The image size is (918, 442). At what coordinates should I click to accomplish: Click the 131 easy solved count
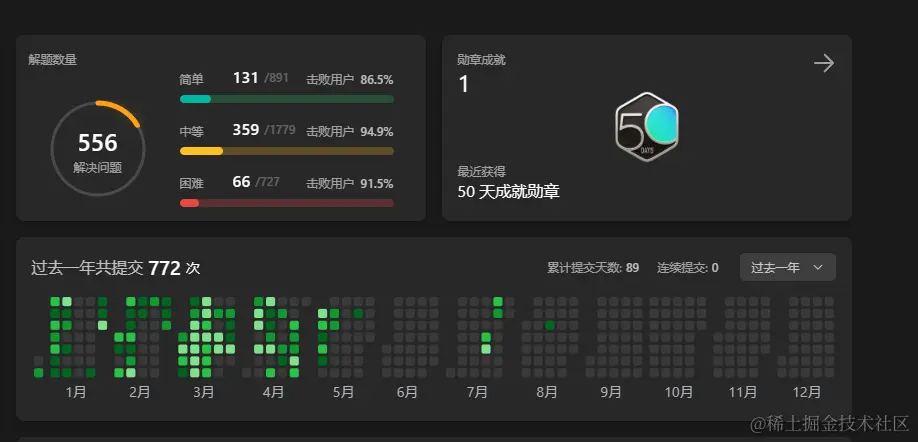245,78
